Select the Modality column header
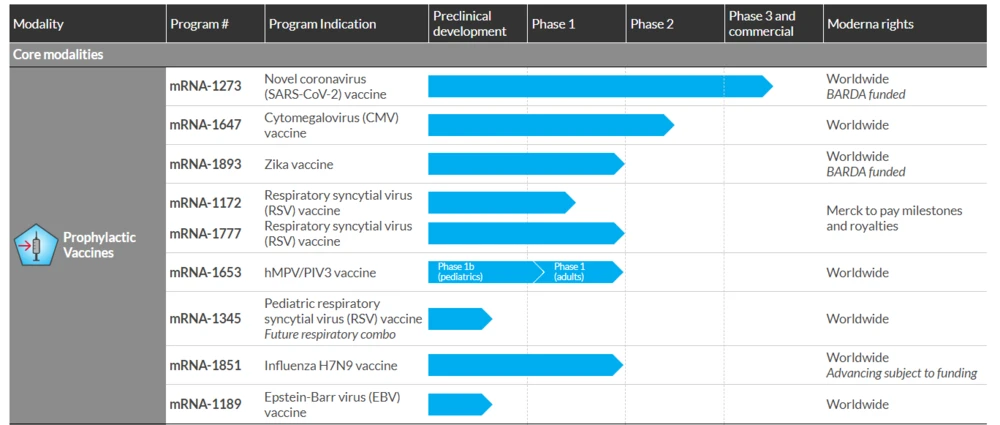Screen dimensions: 1000x425 pos(39,24)
